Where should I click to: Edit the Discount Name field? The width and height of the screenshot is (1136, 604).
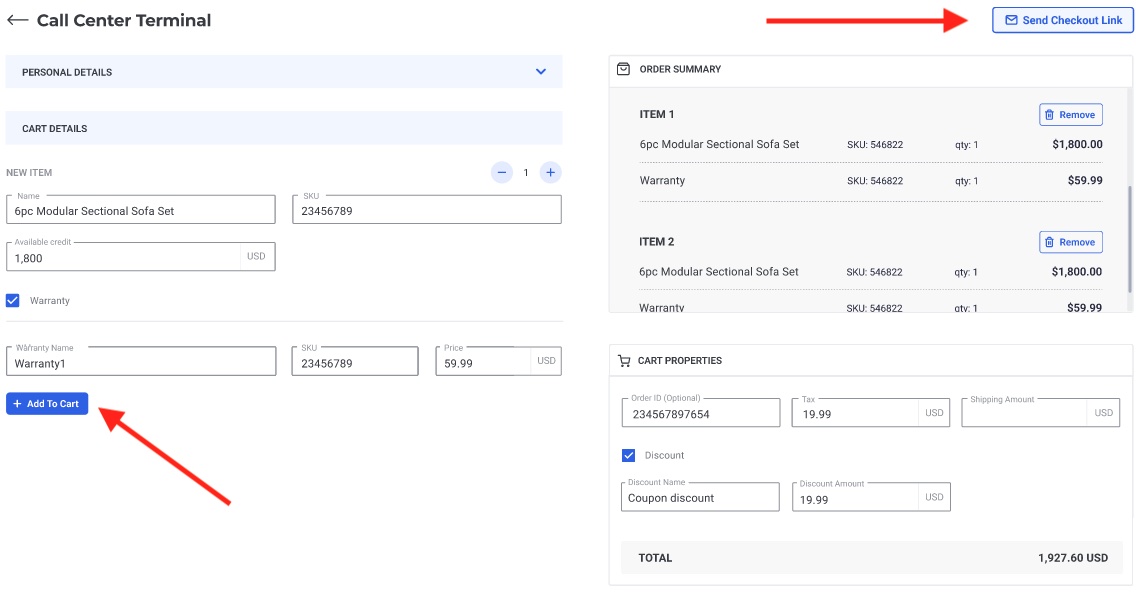[700, 498]
